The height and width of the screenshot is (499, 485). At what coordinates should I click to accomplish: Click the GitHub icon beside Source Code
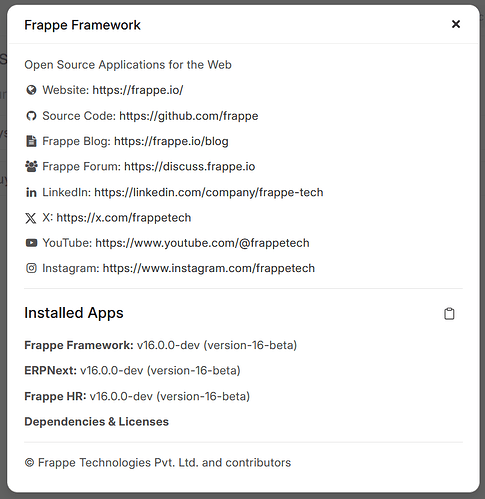pos(31,116)
